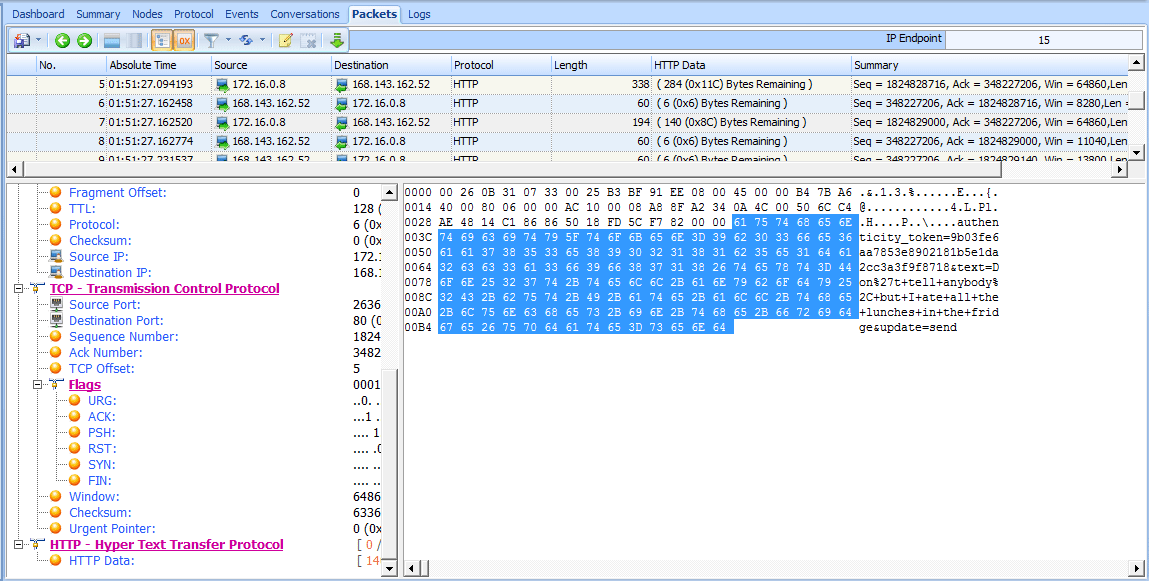Image resolution: width=1149 pixels, height=581 pixels.
Task: Select the Sequence Number field
Action: pos(123,337)
